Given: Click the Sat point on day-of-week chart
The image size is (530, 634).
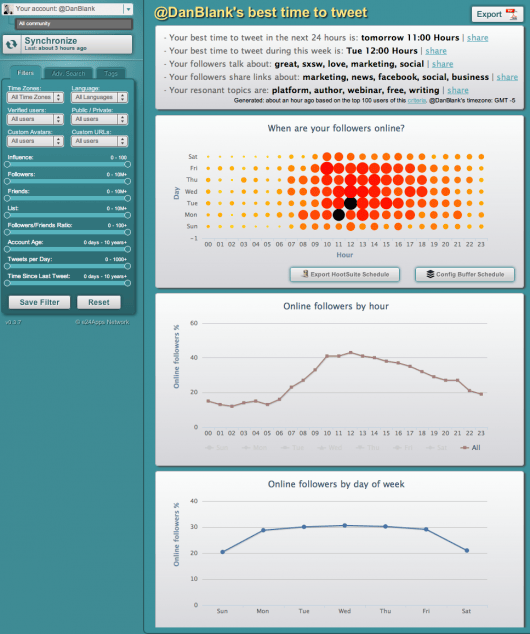Looking at the screenshot, I should tap(467, 550).
